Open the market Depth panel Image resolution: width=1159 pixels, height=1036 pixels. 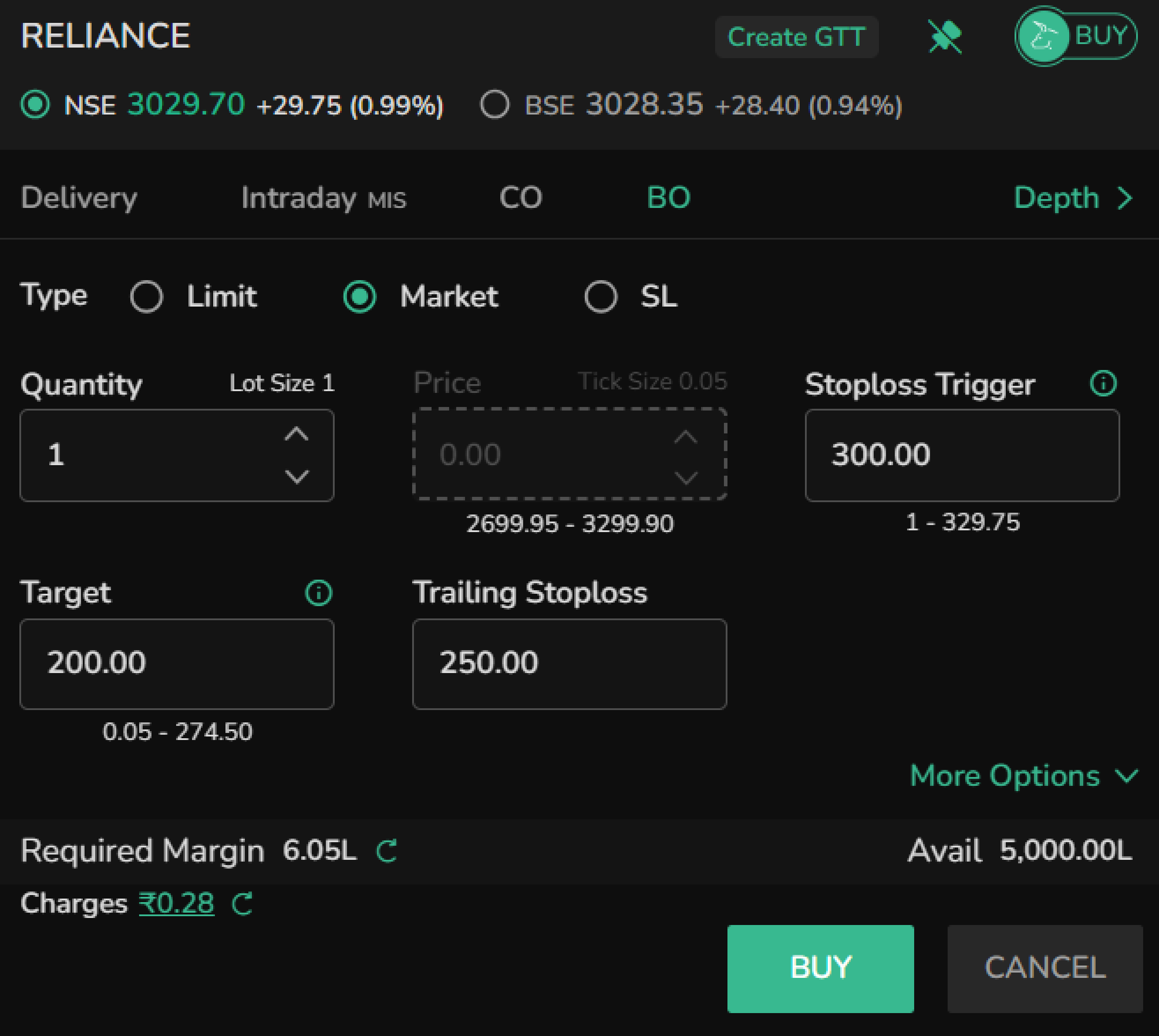(1073, 198)
